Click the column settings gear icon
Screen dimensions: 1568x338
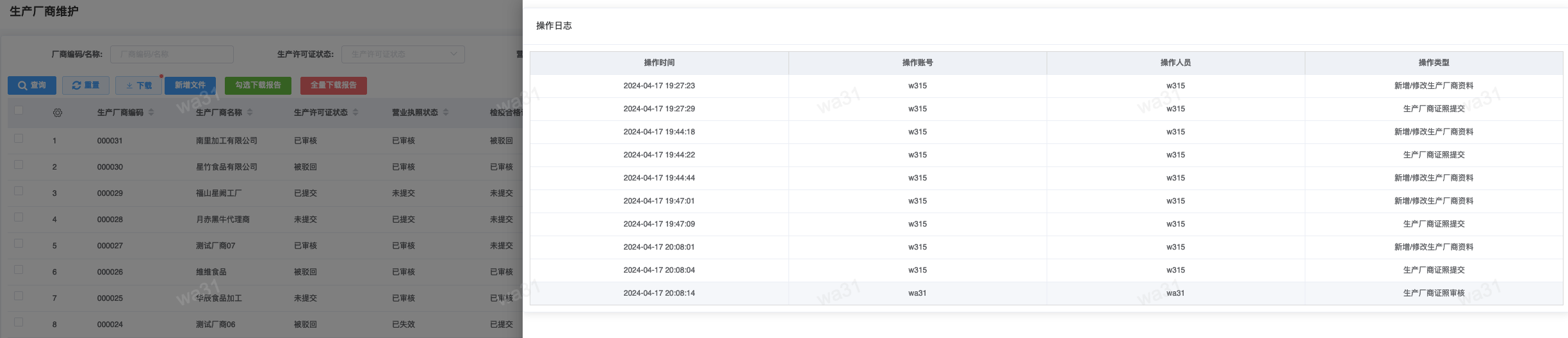pyautogui.click(x=58, y=113)
